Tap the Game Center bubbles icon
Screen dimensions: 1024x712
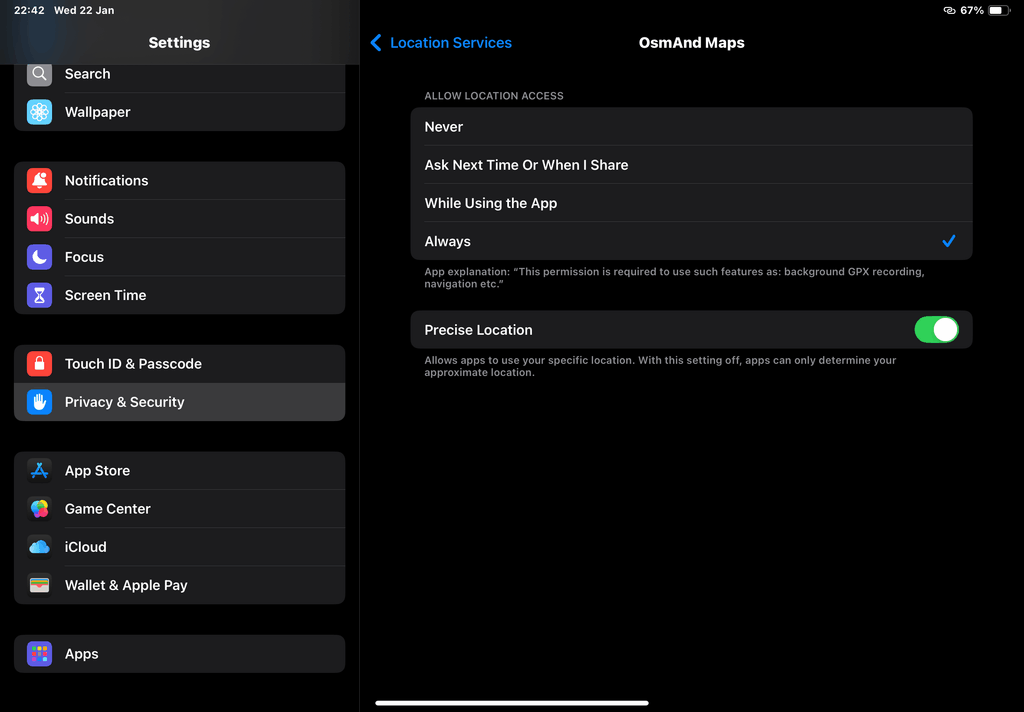click(x=39, y=509)
